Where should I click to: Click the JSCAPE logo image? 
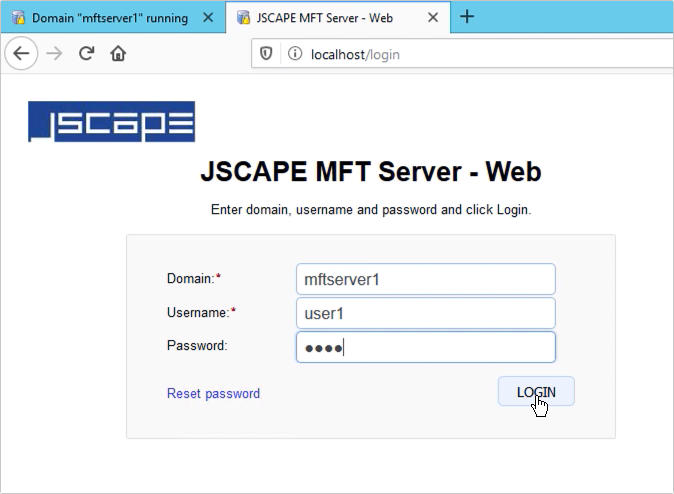[111, 123]
